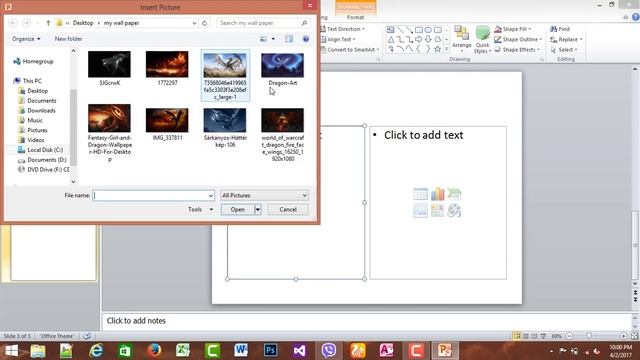640x360 pixels.
Task: Open the Organize dropdown menu
Action: [26, 39]
